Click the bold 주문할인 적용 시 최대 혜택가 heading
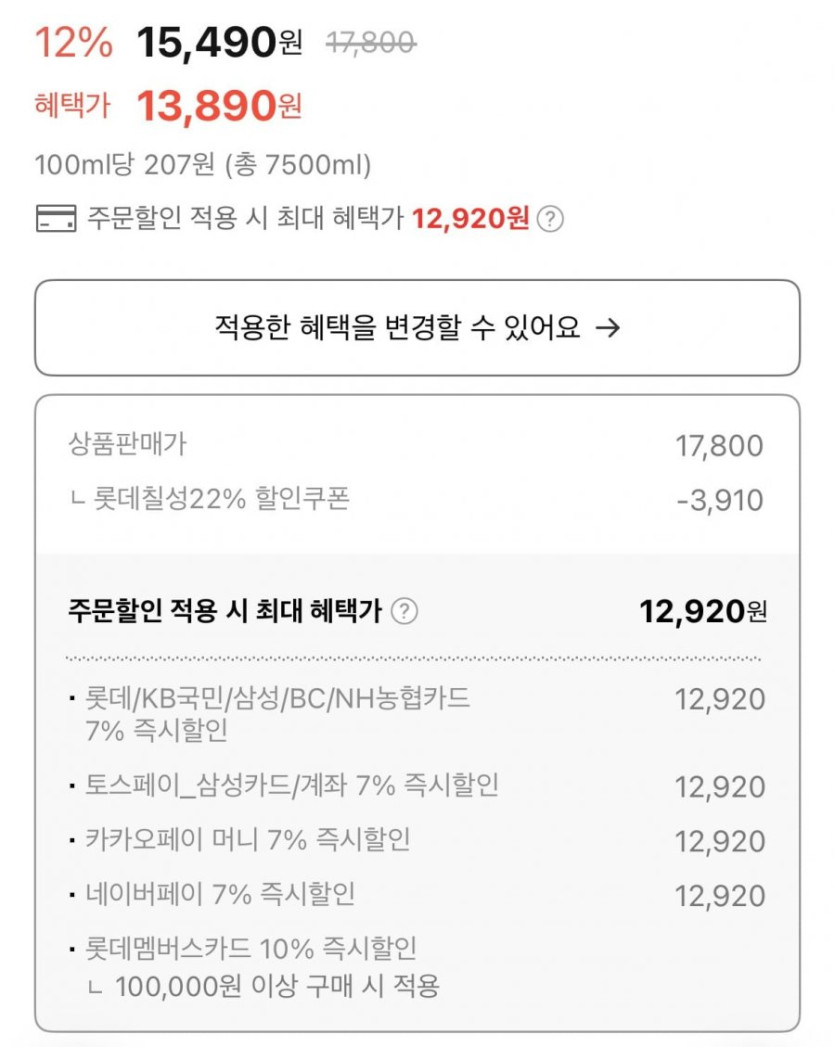Image resolution: width=835 pixels, height=1047 pixels. [224, 611]
